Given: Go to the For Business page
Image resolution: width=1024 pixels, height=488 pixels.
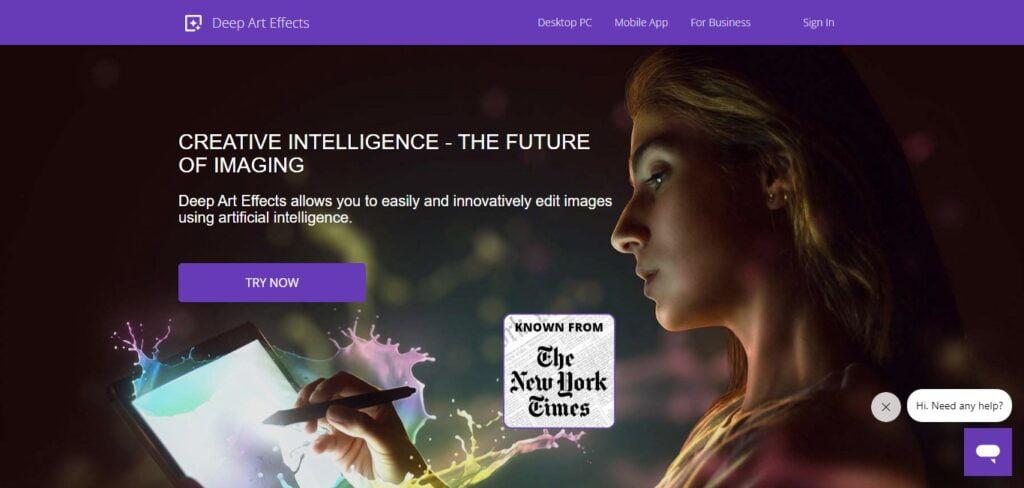Looking at the screenshot, I should coord(720,23).
